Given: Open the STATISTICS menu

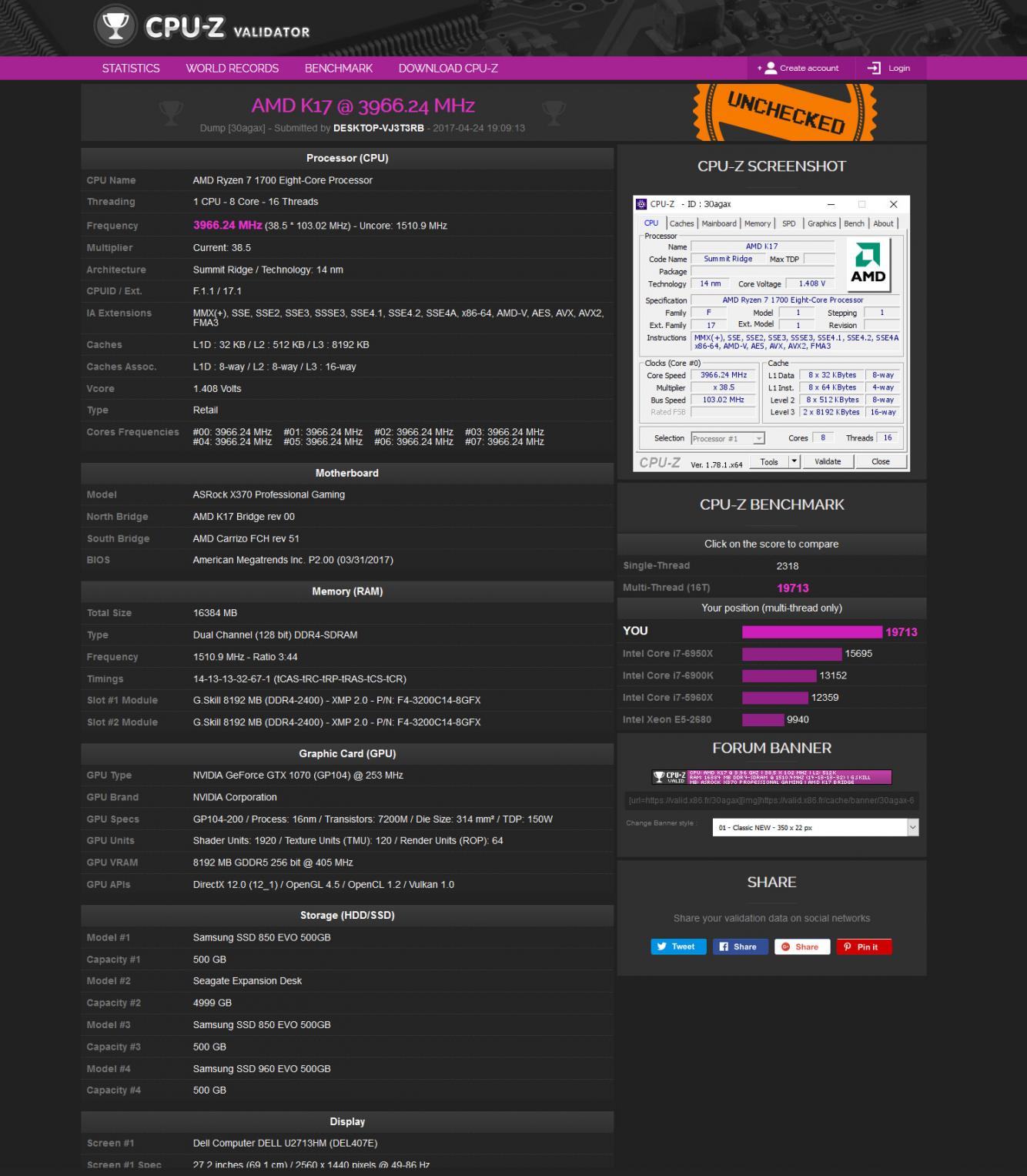Looking at the screenshot, I should (x=131, y=68).
